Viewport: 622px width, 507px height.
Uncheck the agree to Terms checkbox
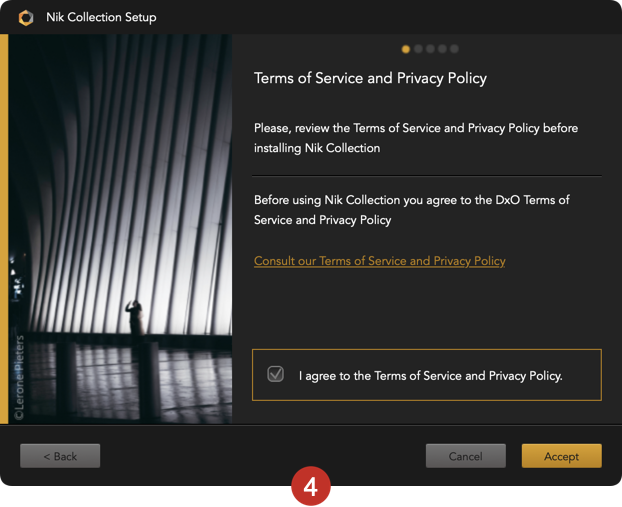click(x=275, y=374)
